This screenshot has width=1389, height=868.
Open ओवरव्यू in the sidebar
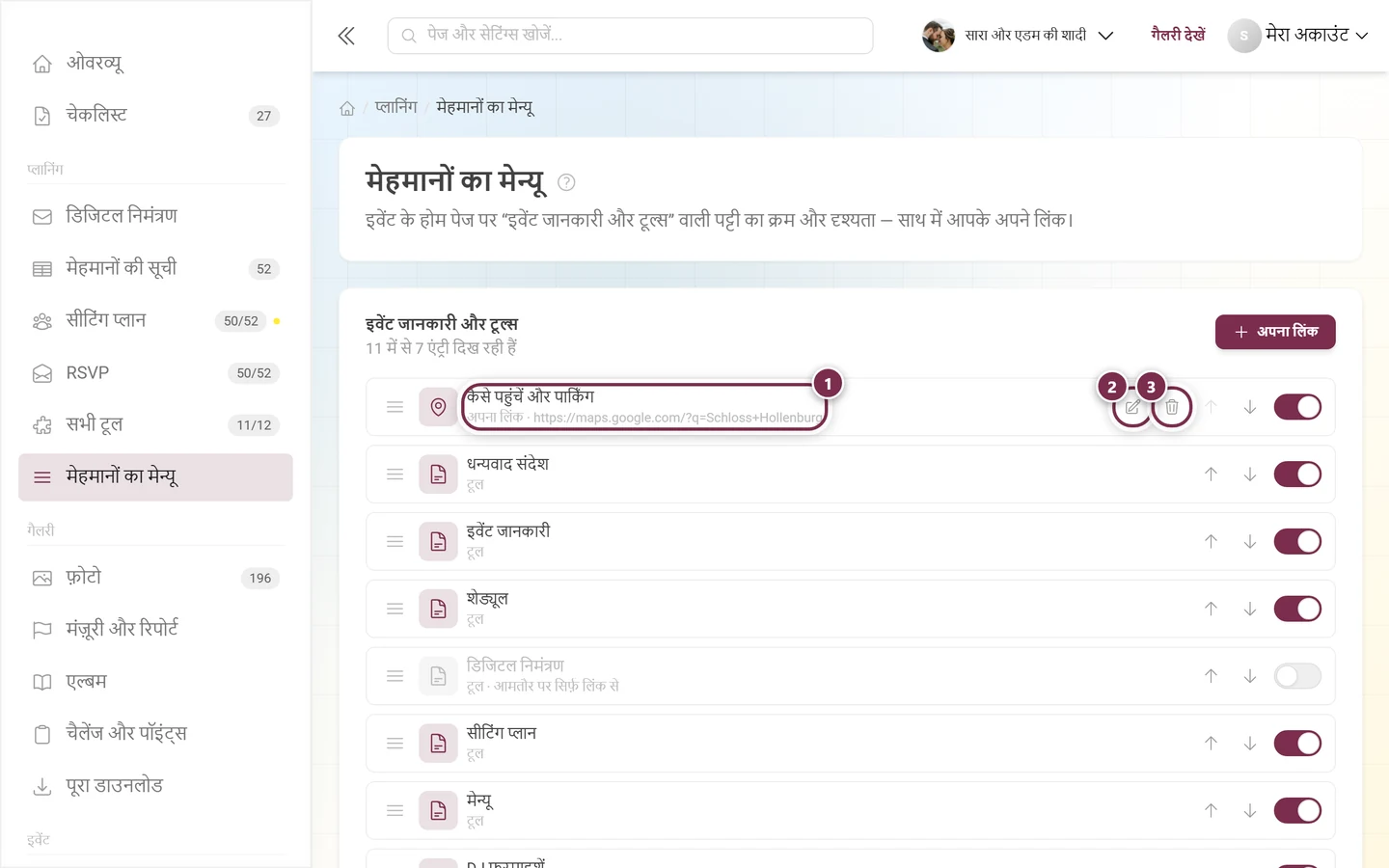point(155,64)
